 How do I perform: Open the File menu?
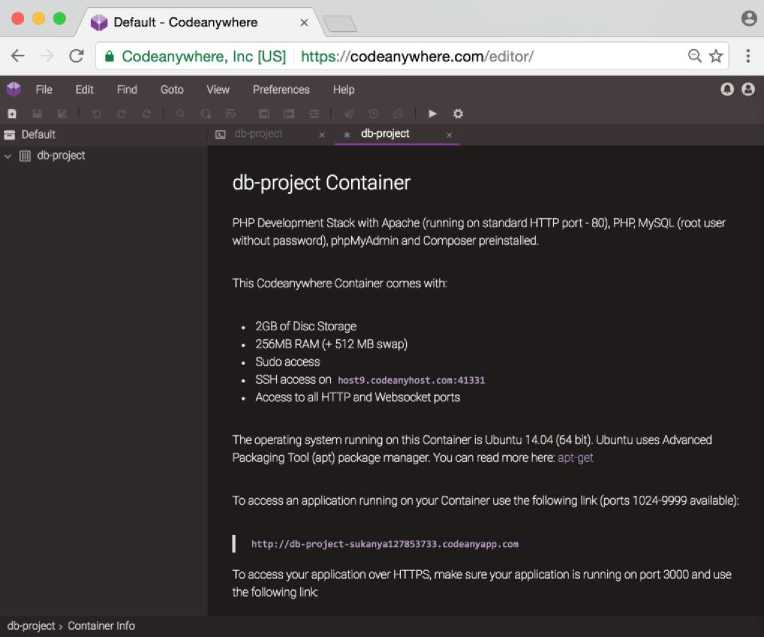44,90
